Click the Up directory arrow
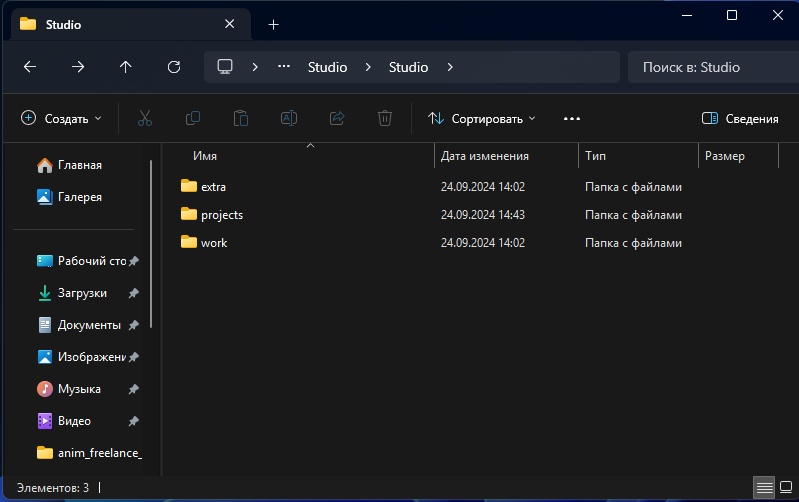The width and height of the screenshot is (799, 502). pos(125,67)
